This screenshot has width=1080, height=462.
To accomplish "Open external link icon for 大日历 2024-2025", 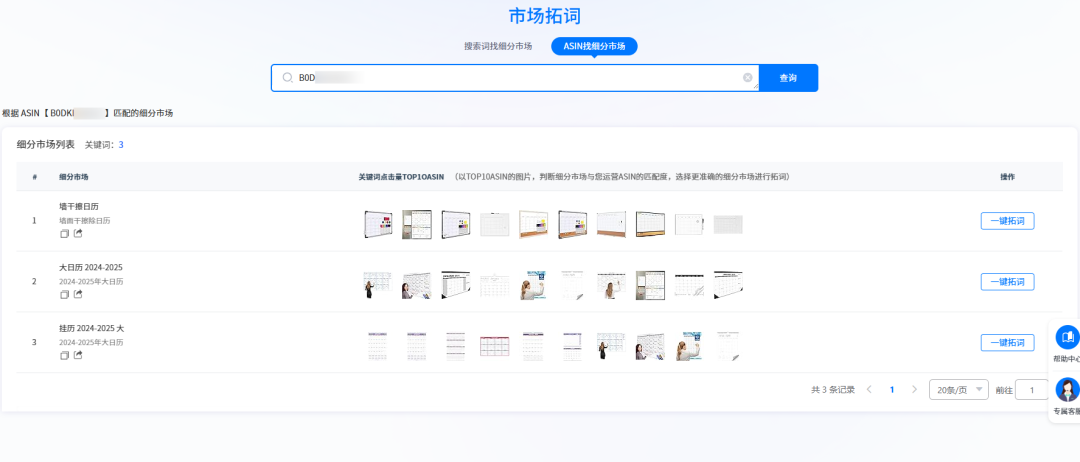I will click(78, 294).
